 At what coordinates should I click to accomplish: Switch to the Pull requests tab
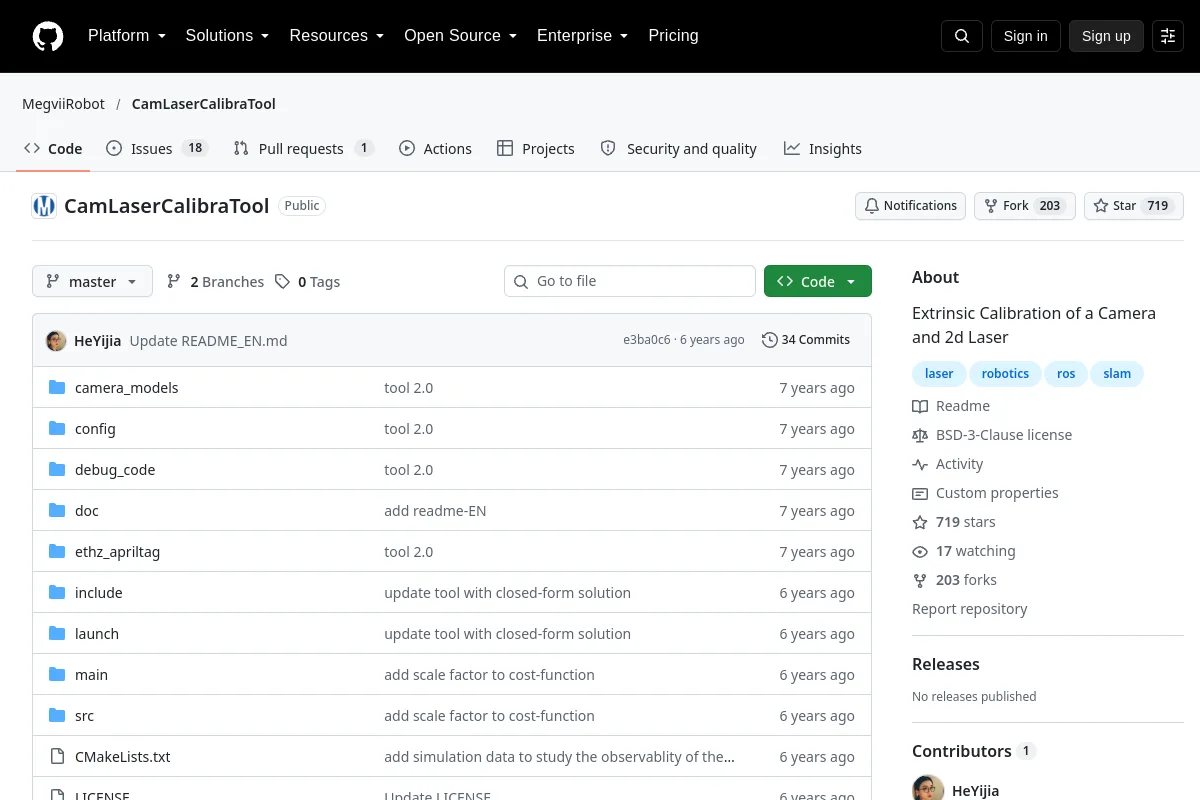303,148
